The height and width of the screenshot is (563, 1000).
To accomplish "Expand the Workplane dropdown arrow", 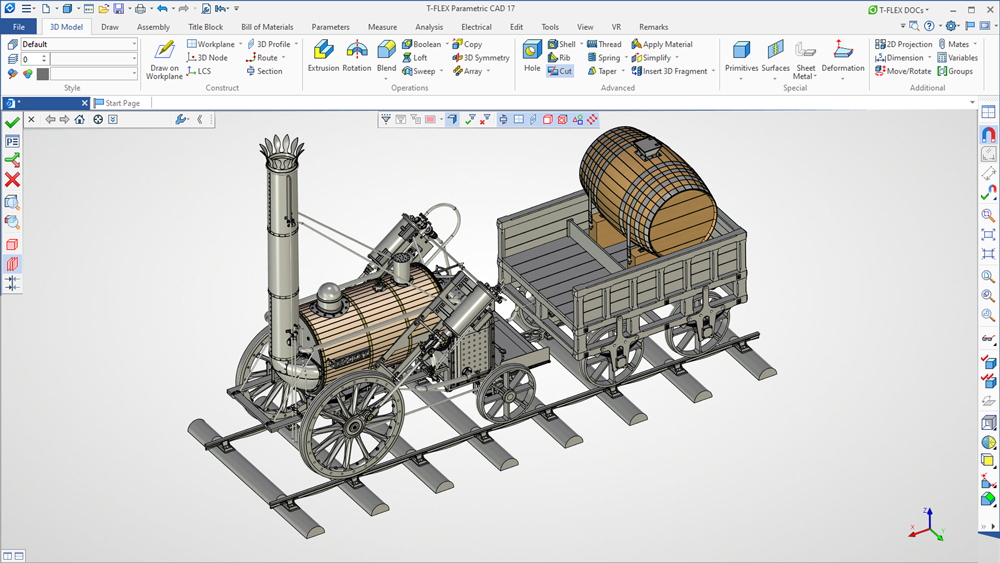I will pyautogui.click(x=240, y=44).
